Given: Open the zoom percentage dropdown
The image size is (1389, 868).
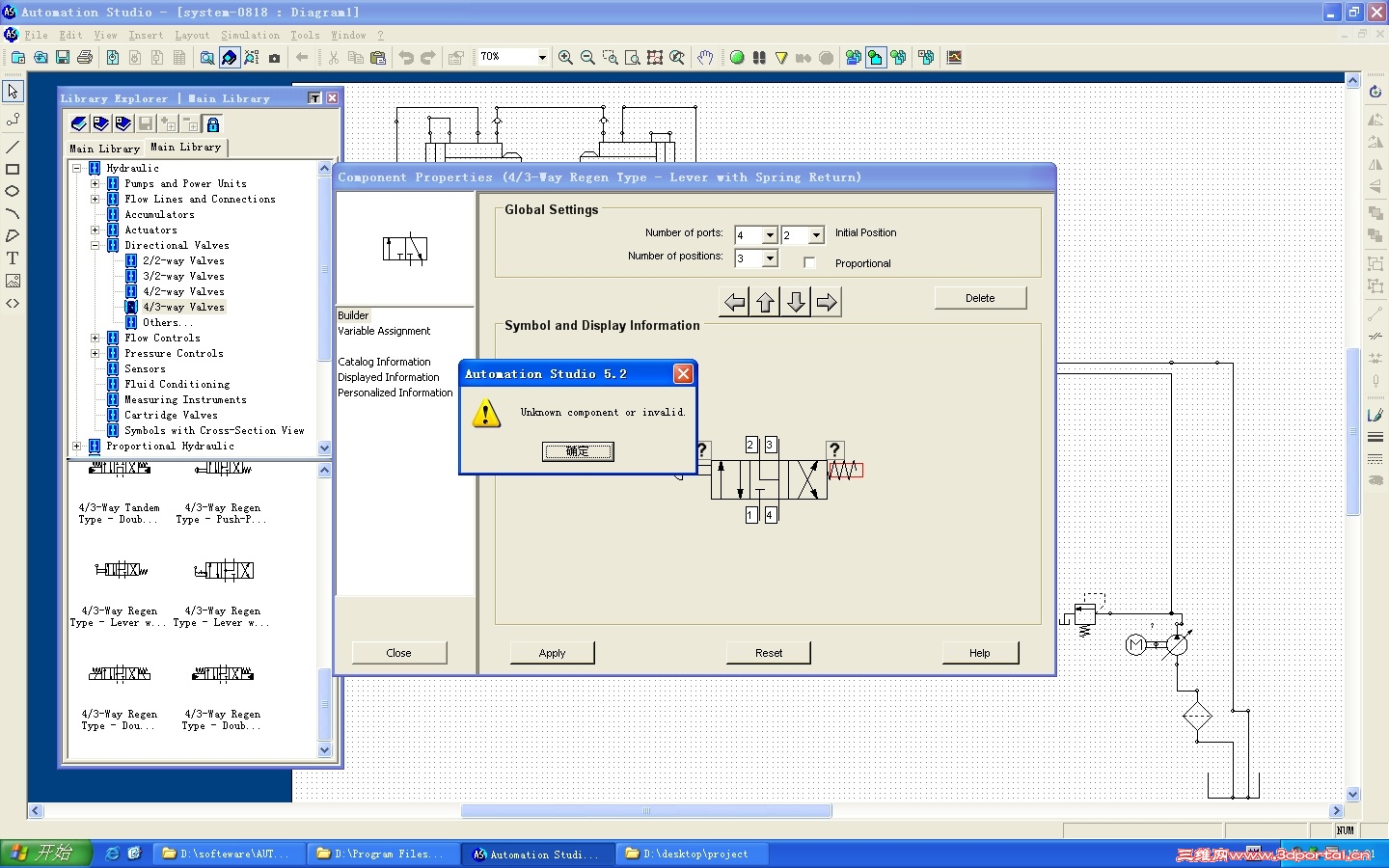Looking at the screenshot, I should pyautogui.click(x=542, y=58).
